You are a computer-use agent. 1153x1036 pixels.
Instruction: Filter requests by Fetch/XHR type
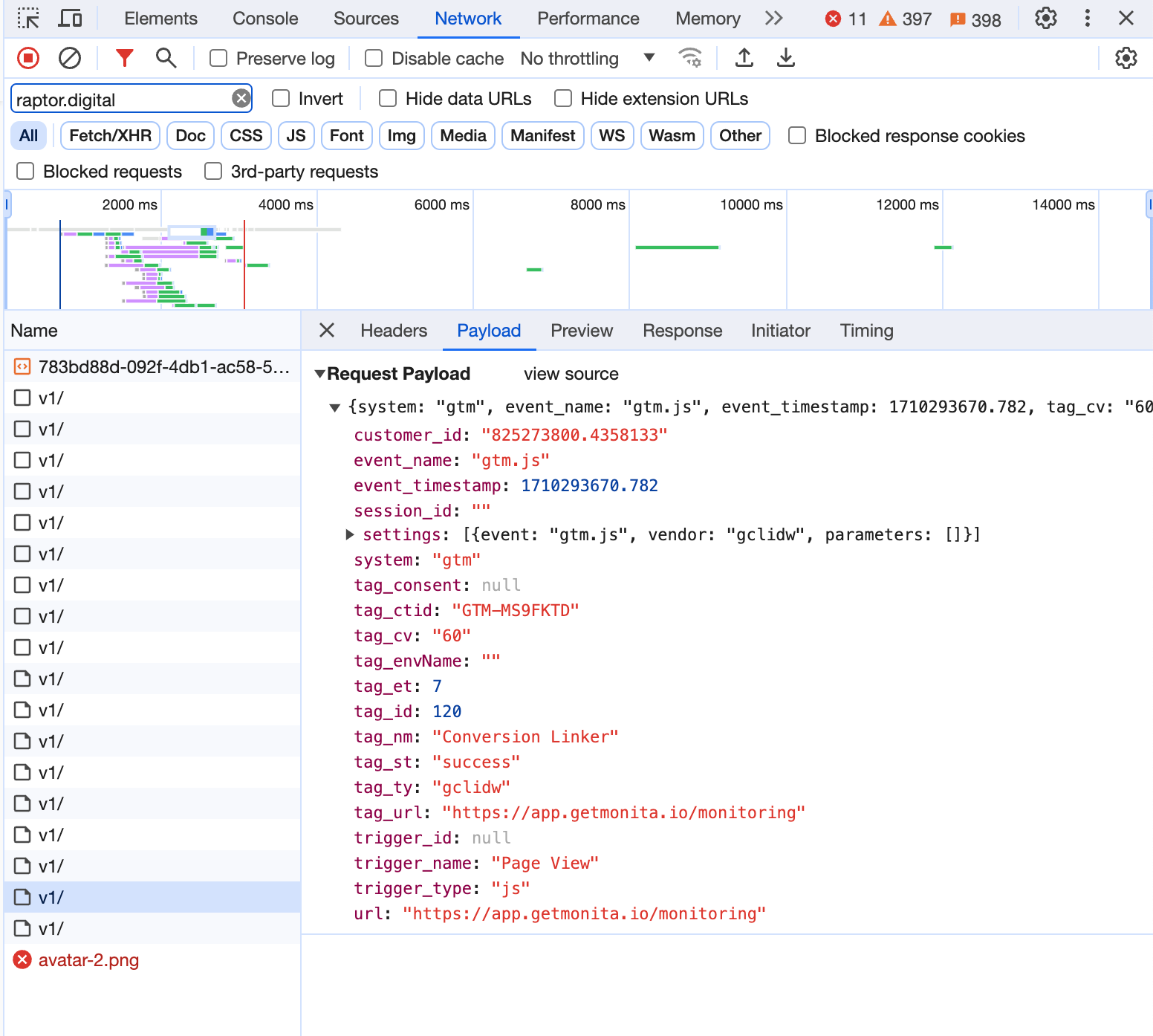110,136
